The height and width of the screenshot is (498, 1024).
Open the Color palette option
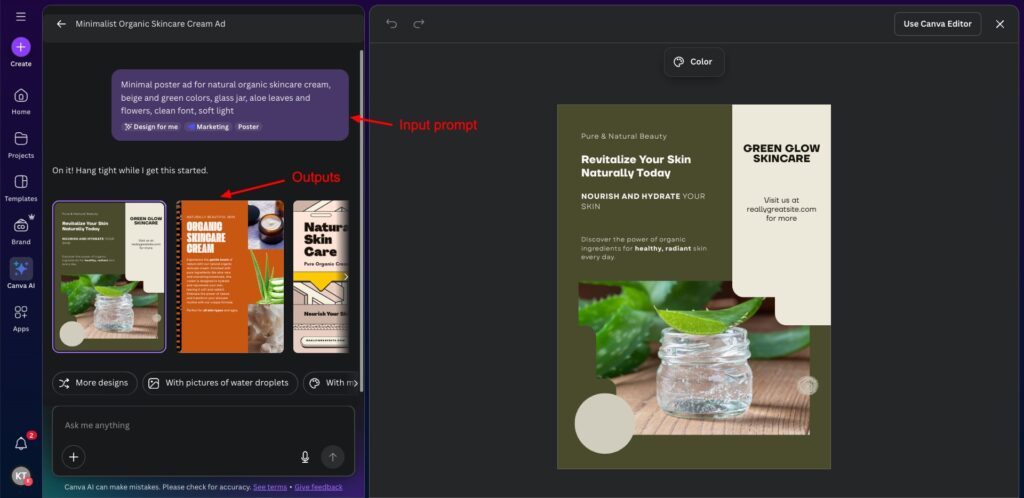pos(694,62)
